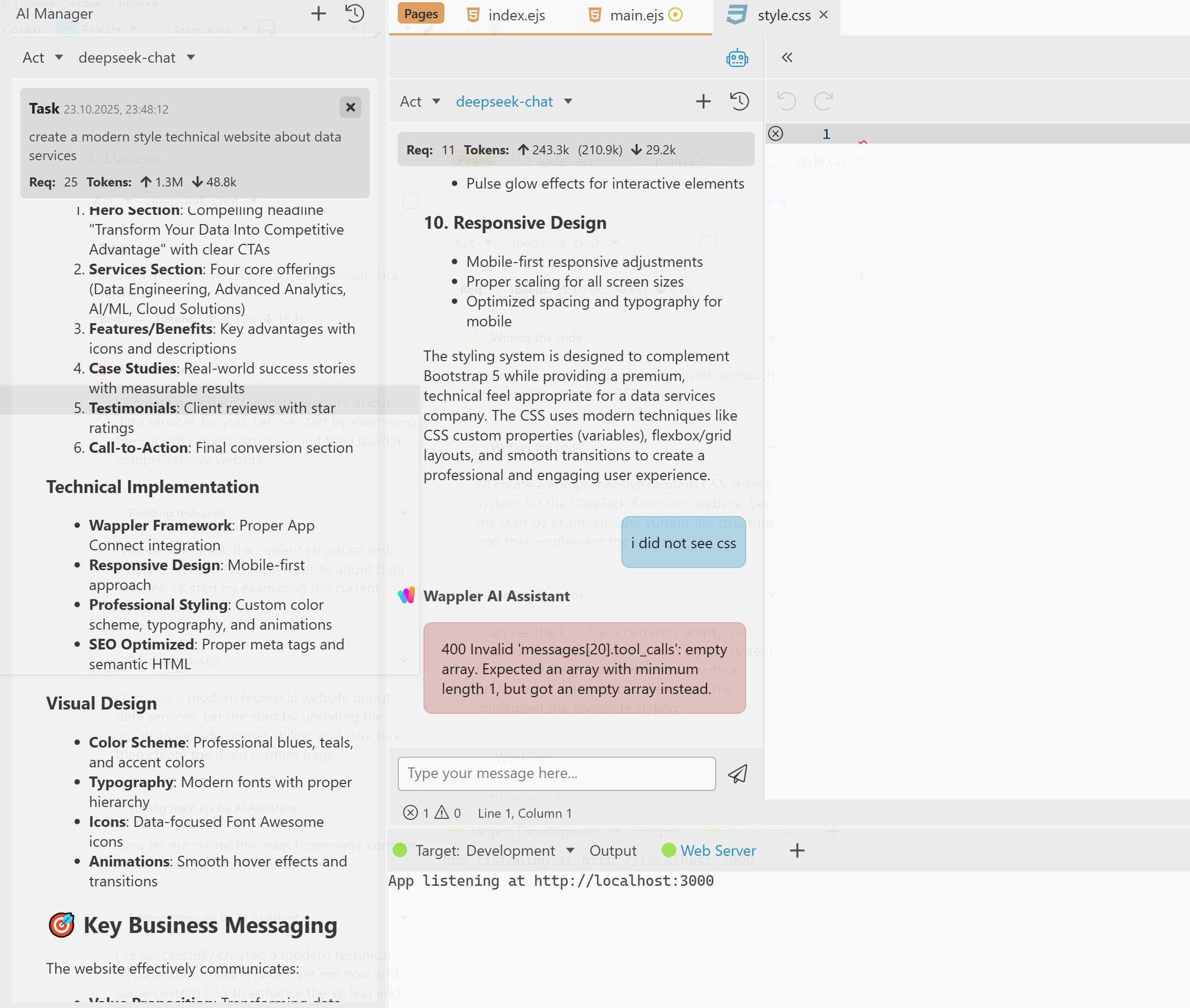1190x1008 pixels.
Task: Click into the message input field
Action: (556, 774)
